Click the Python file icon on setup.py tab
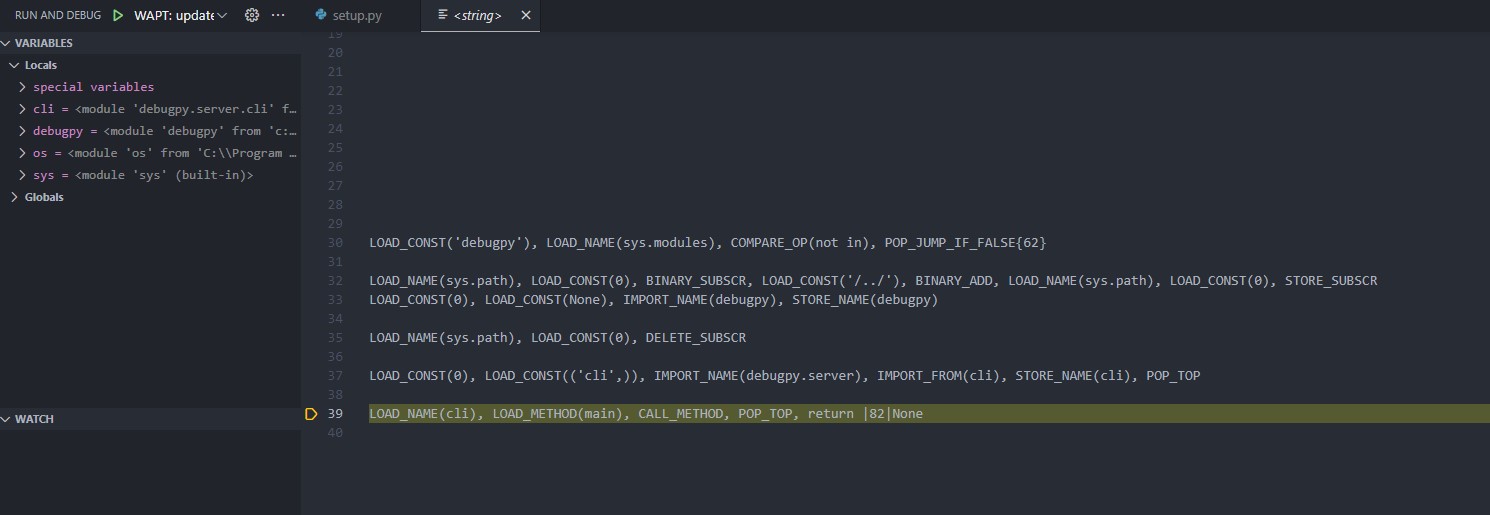Image resolution: width=1490 pixels, height=515 pixels. [x=321, y=16]
